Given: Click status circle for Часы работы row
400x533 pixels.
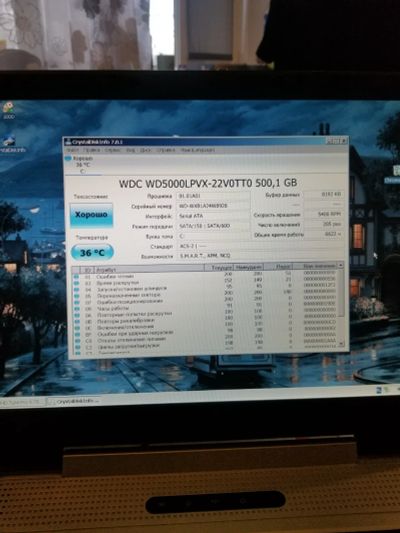Looking at the screenshot, I should pyautogui.click(x=76, y=309).
